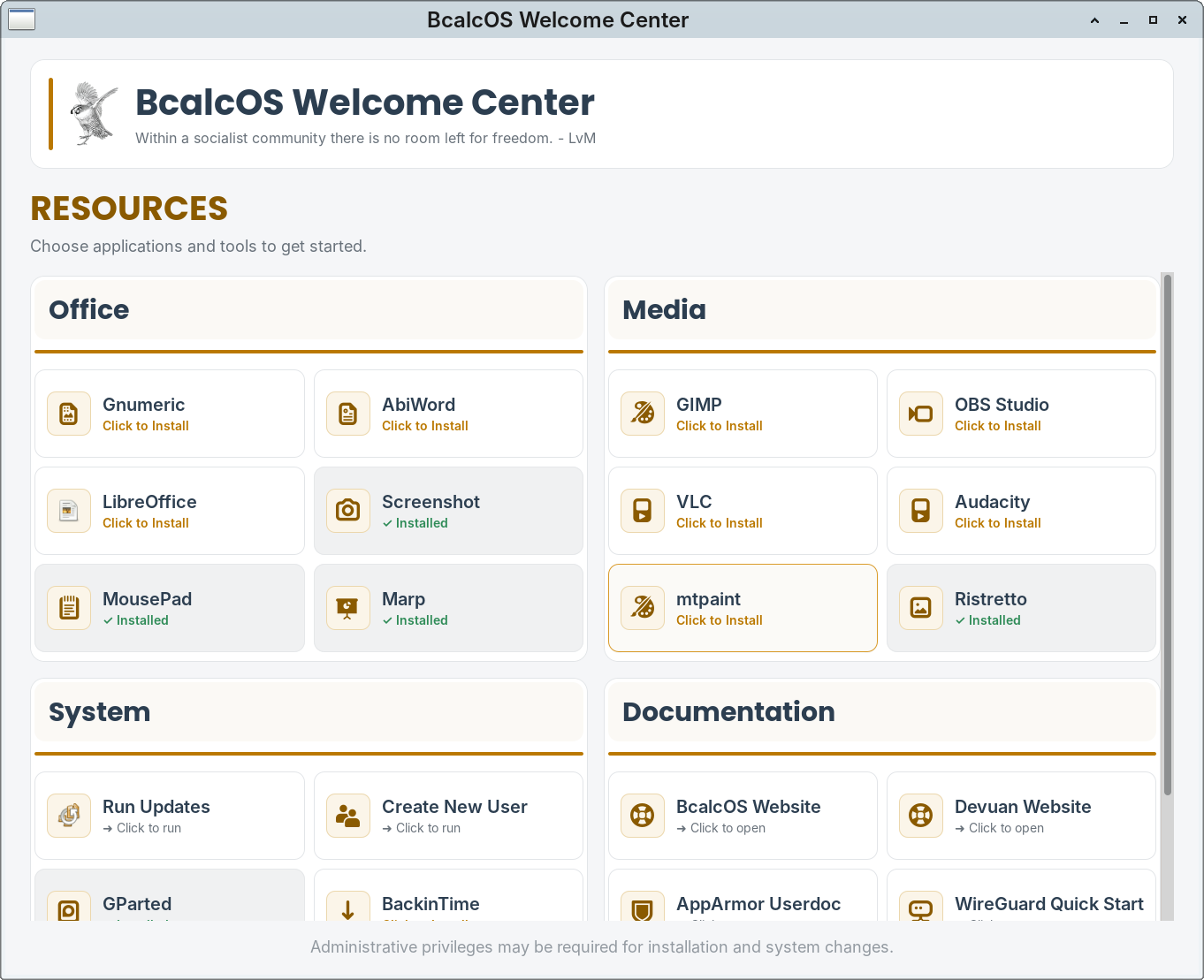Click the MousePad notepad icon
1204x980 pixels.
[69, 608]
